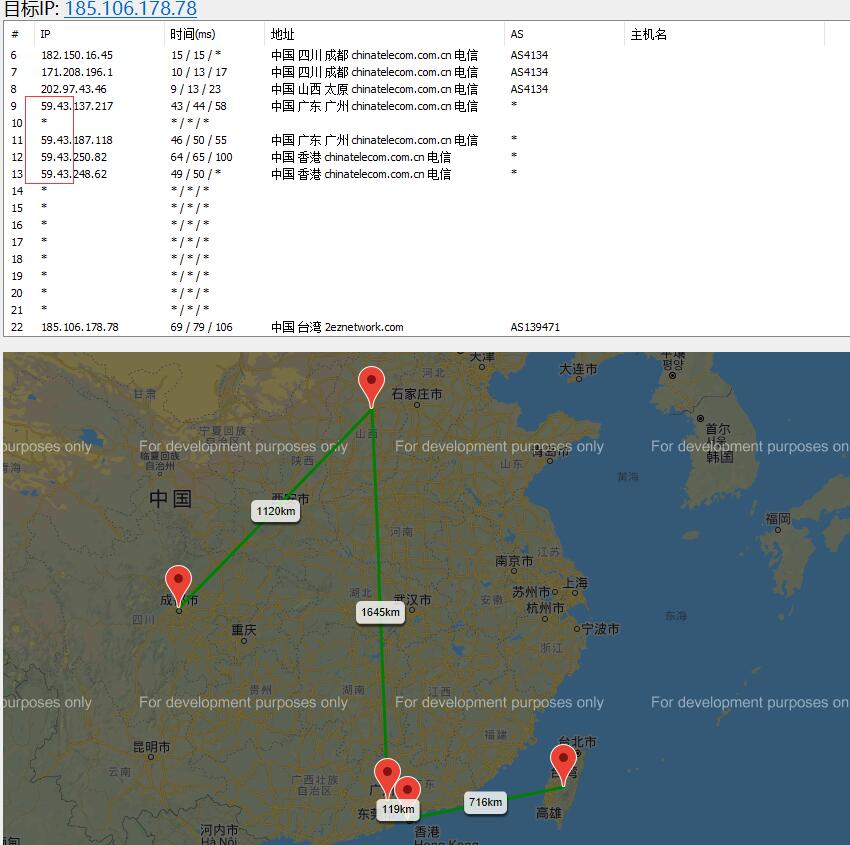
Task: Click row number 21 in the hop list
Action: 17,311
